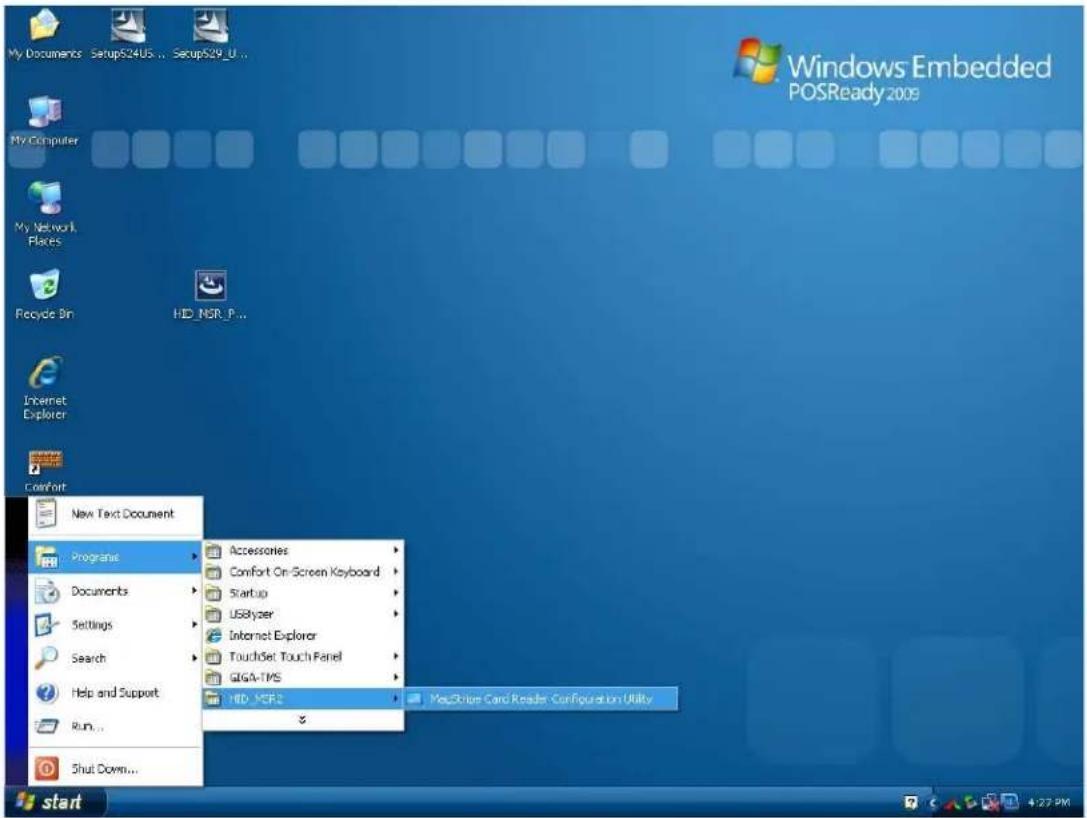Click the blue monitor tray icon

click(x=1010, y=802)
